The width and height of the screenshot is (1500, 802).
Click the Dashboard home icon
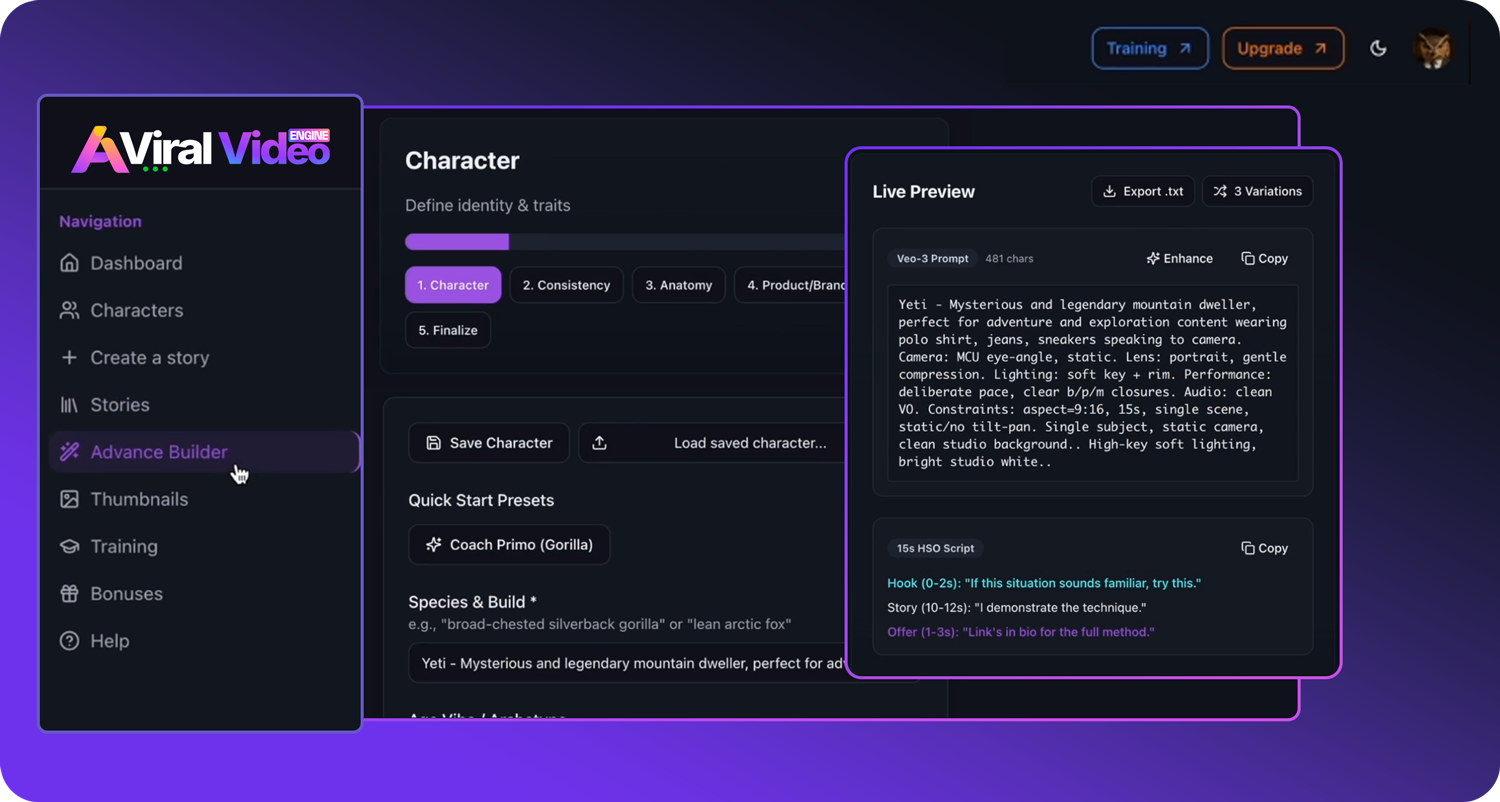click(x=69, y=263)
